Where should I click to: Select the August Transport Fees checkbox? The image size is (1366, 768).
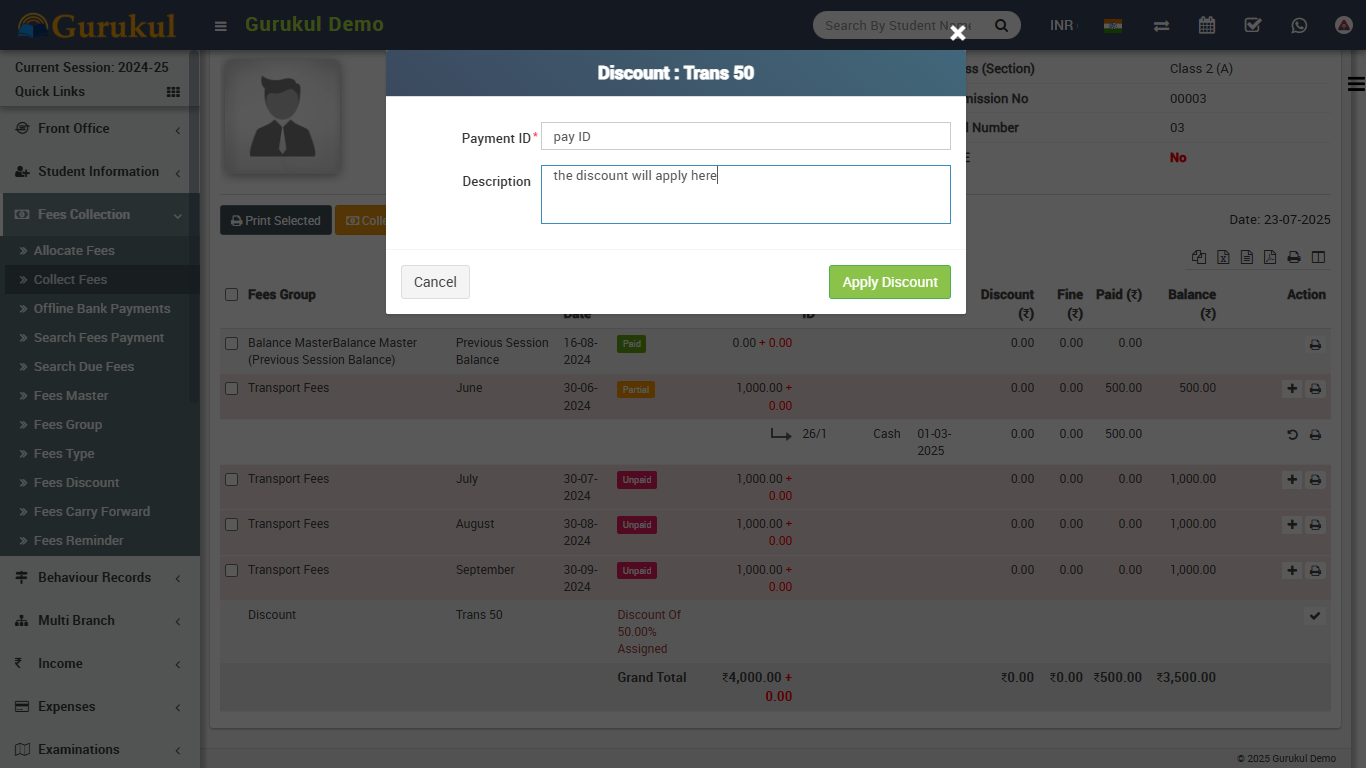click(x=232, y=525)
